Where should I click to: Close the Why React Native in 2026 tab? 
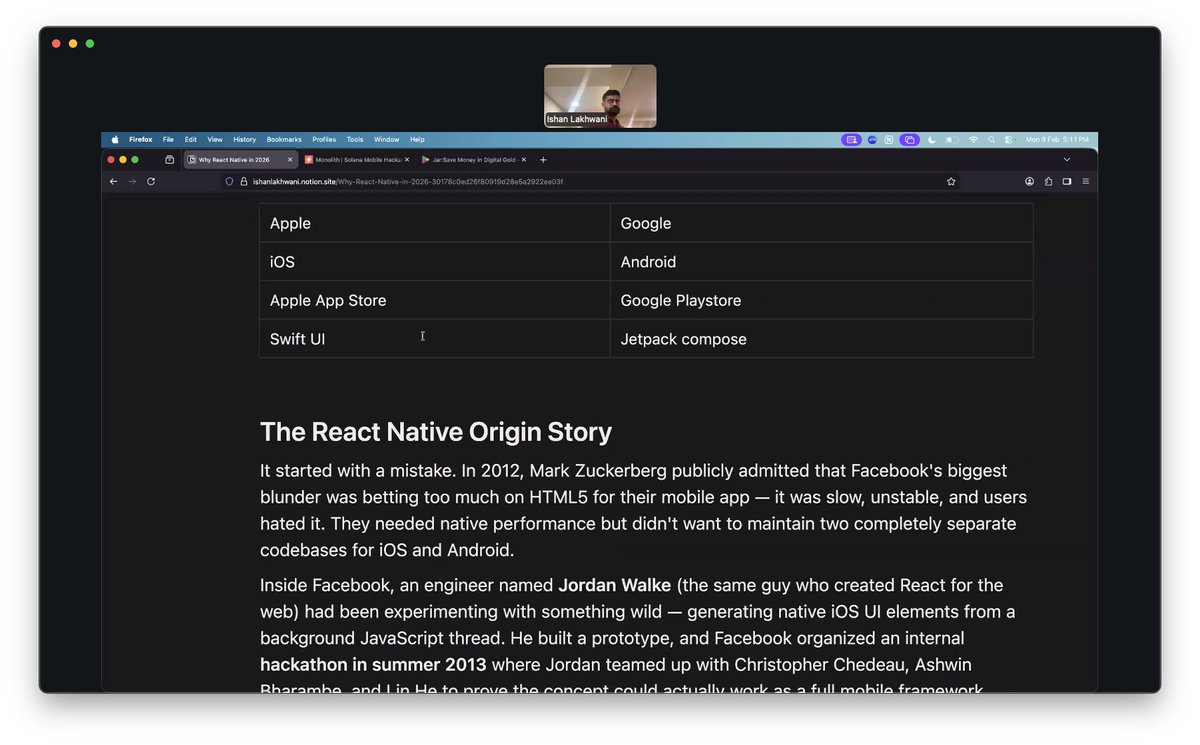[x=290, y=160]
